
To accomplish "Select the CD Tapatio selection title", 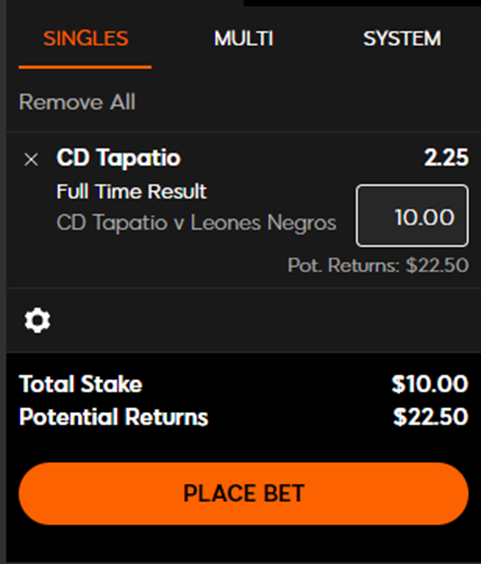I will tap(118, 158).
